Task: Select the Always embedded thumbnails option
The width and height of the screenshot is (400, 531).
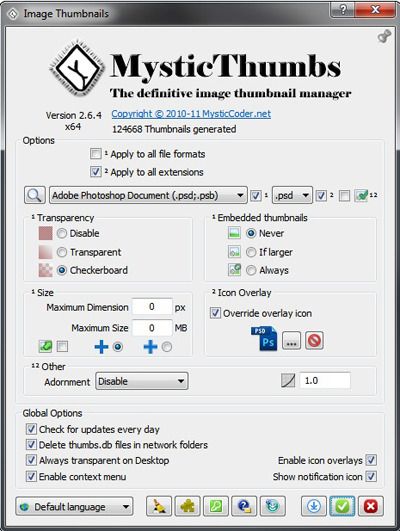Action: pyautogui.click(x=251, y=270)
